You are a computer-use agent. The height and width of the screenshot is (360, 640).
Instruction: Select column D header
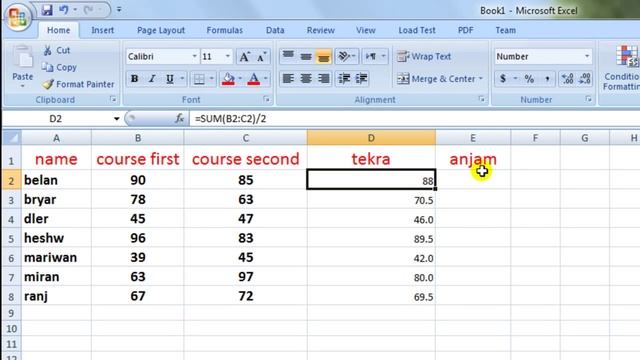coord(371,138)
